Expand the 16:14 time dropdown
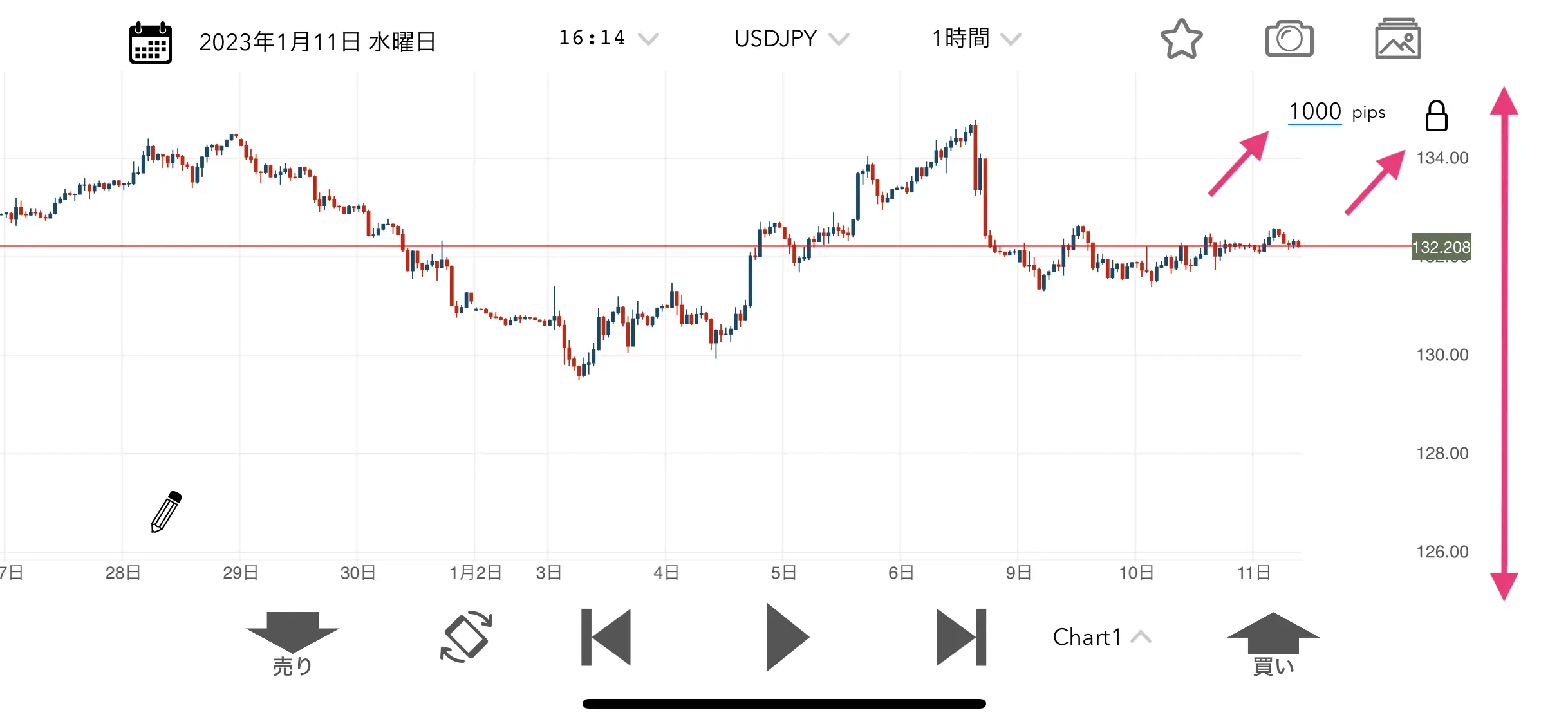 (608, 39)
